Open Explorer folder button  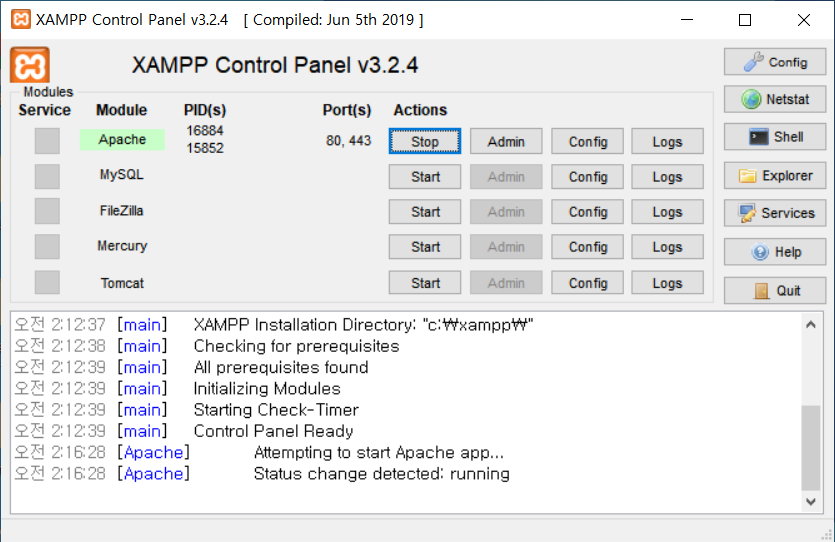(775, 176)
